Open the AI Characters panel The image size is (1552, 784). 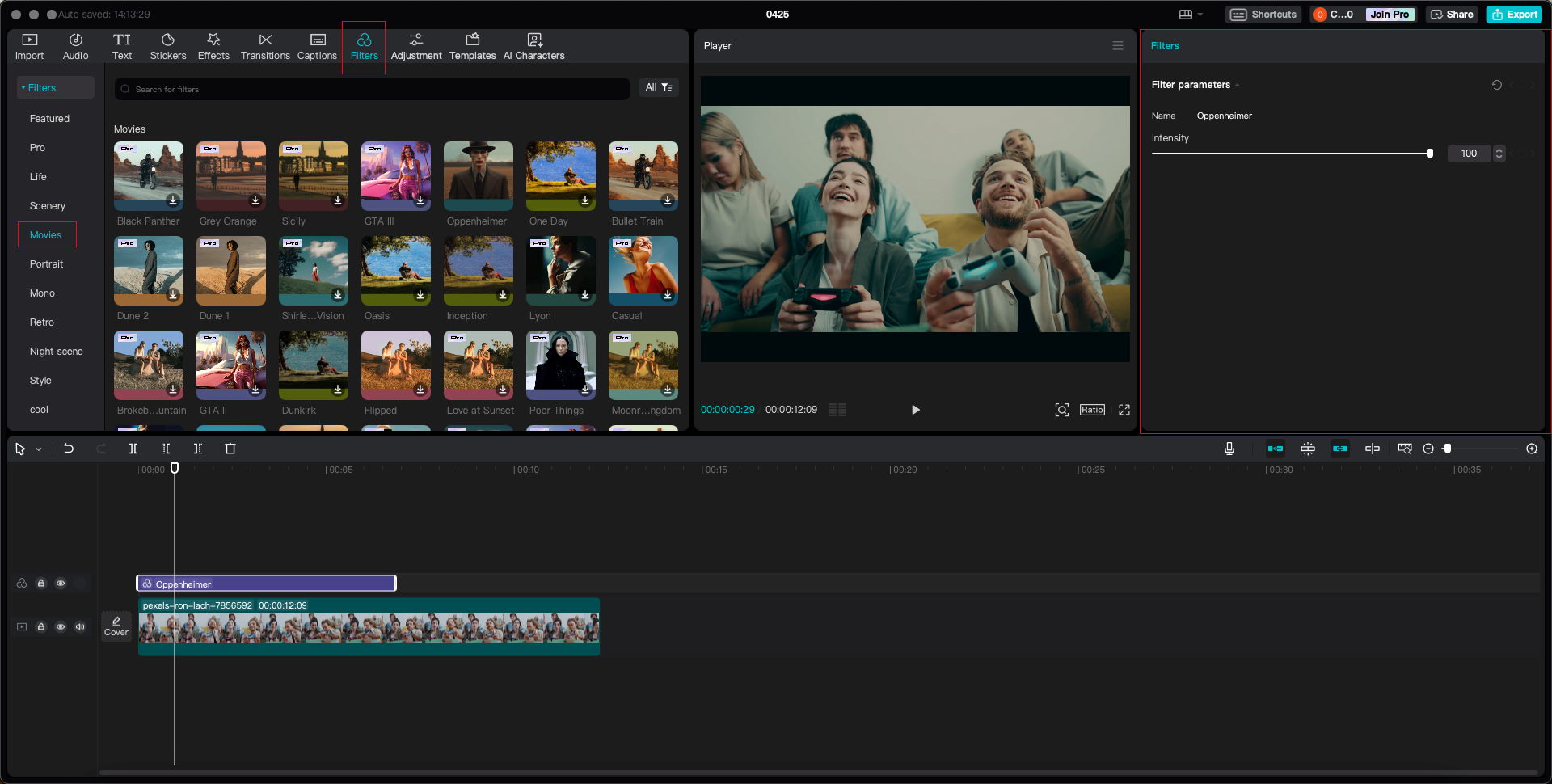tap(533, 45)
